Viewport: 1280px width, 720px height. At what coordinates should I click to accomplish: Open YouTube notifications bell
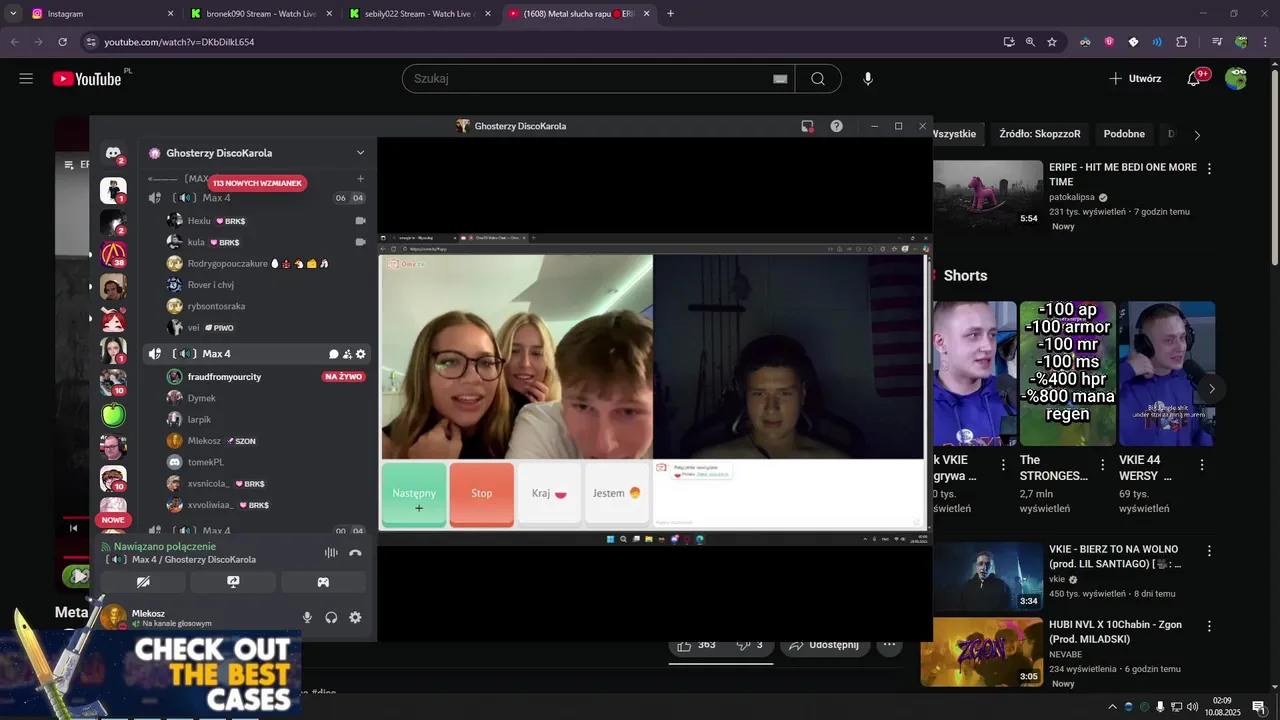[x=1194, y=79]
